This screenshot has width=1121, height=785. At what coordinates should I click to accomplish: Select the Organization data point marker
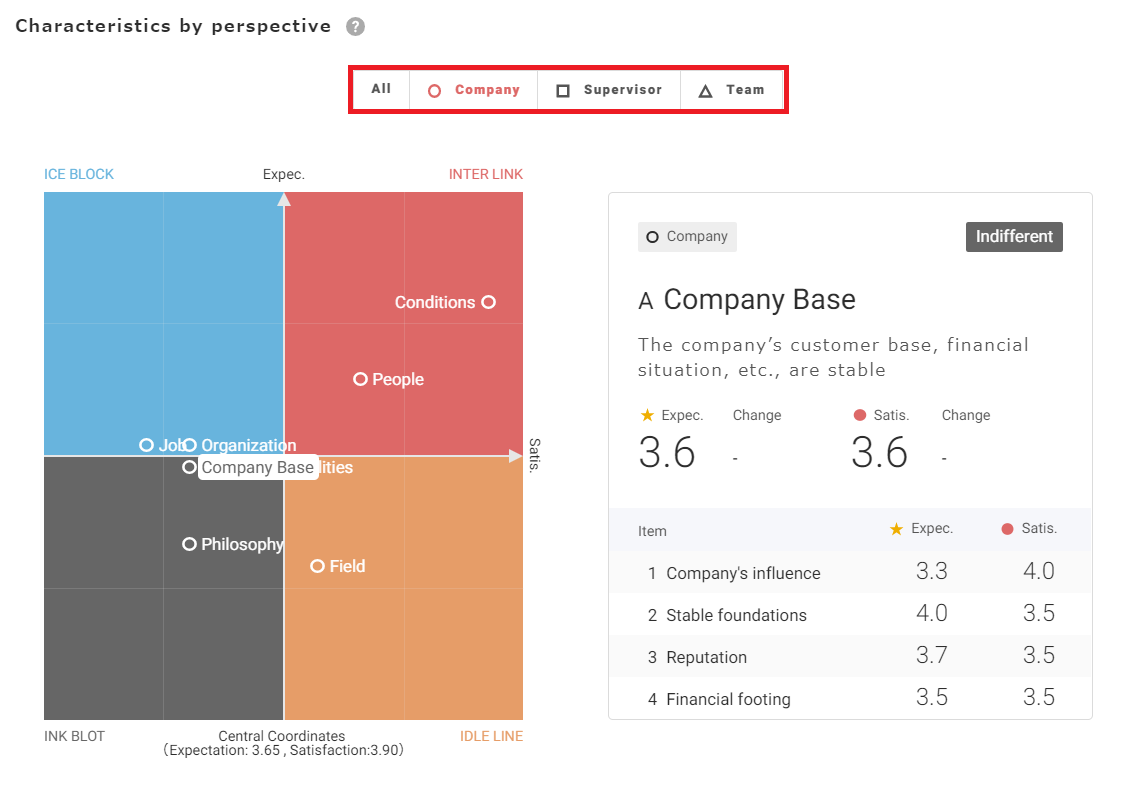click(x=190, y=445)
